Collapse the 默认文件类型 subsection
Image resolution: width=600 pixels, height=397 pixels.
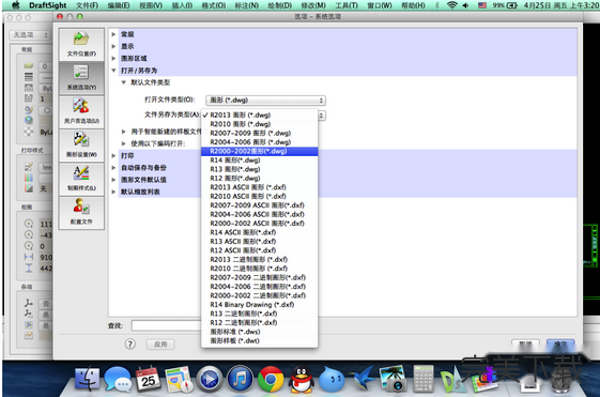pos(124,82)
